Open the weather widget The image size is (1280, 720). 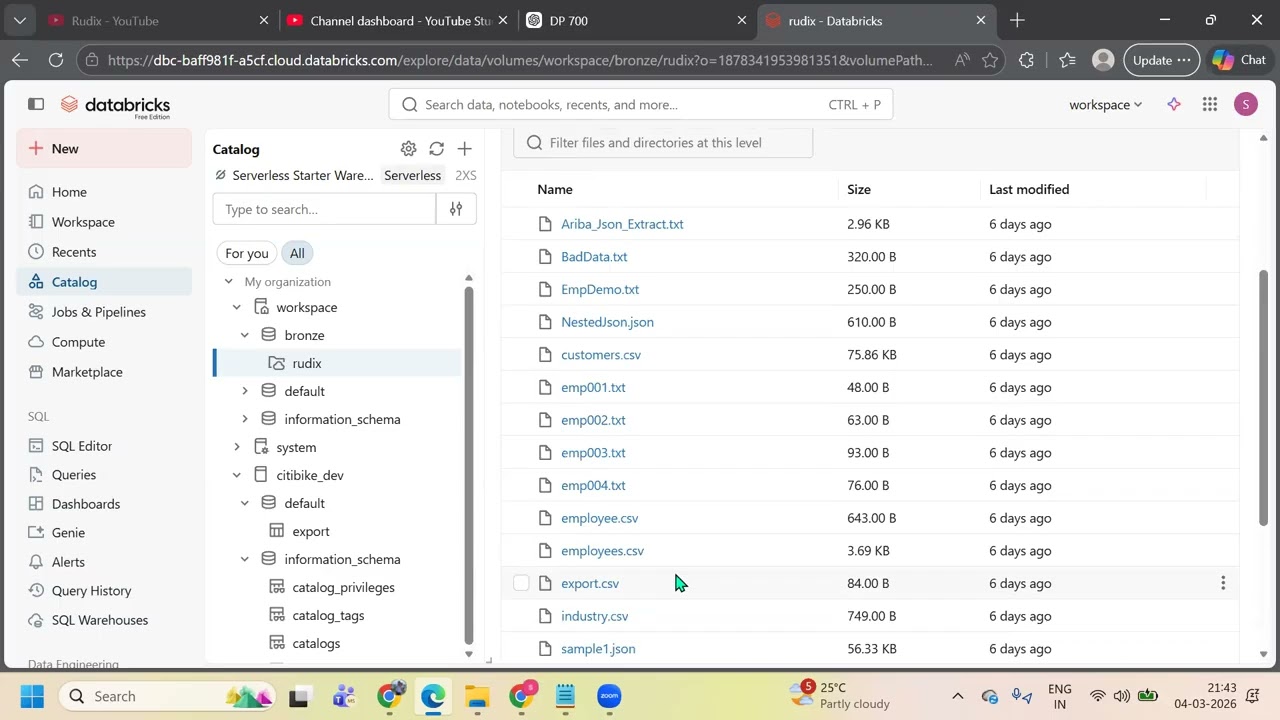840,695
